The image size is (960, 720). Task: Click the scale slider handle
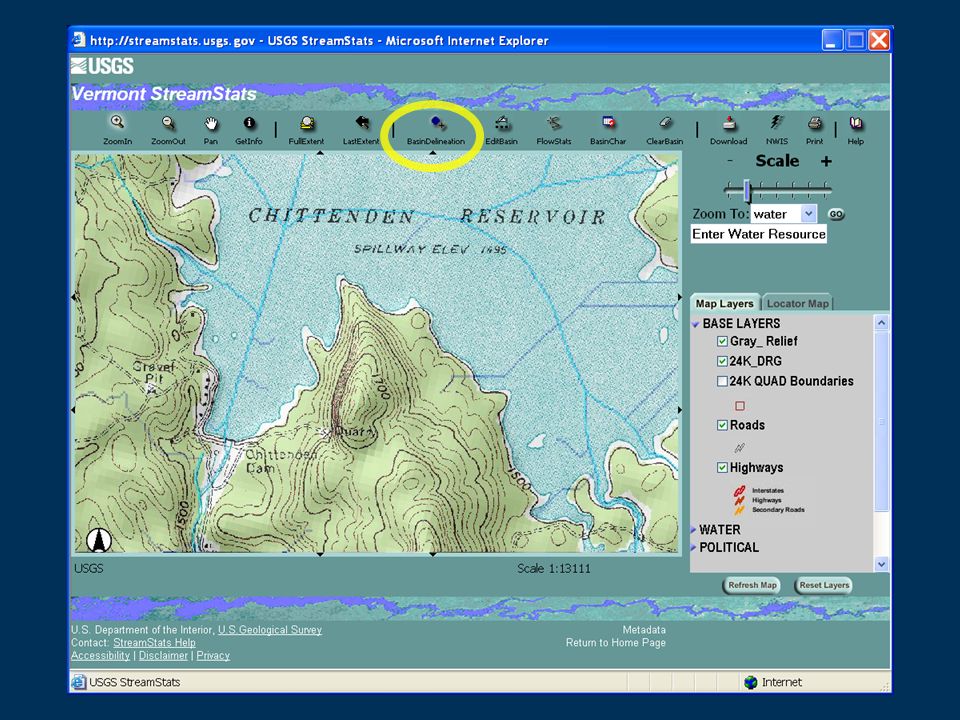(747, 190)
